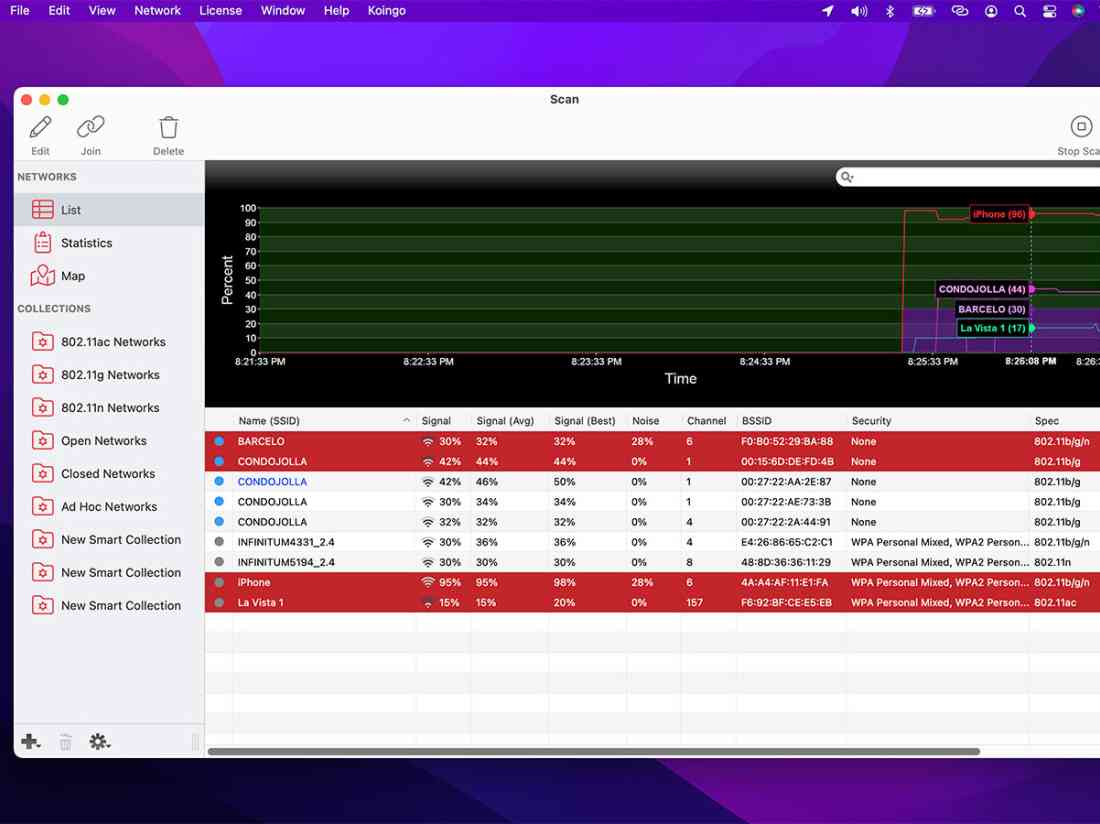Image resolution: width=1100 pixels, height=824 pixels.
Task: Sort by Name (SSID) column header
Action: 320,421
